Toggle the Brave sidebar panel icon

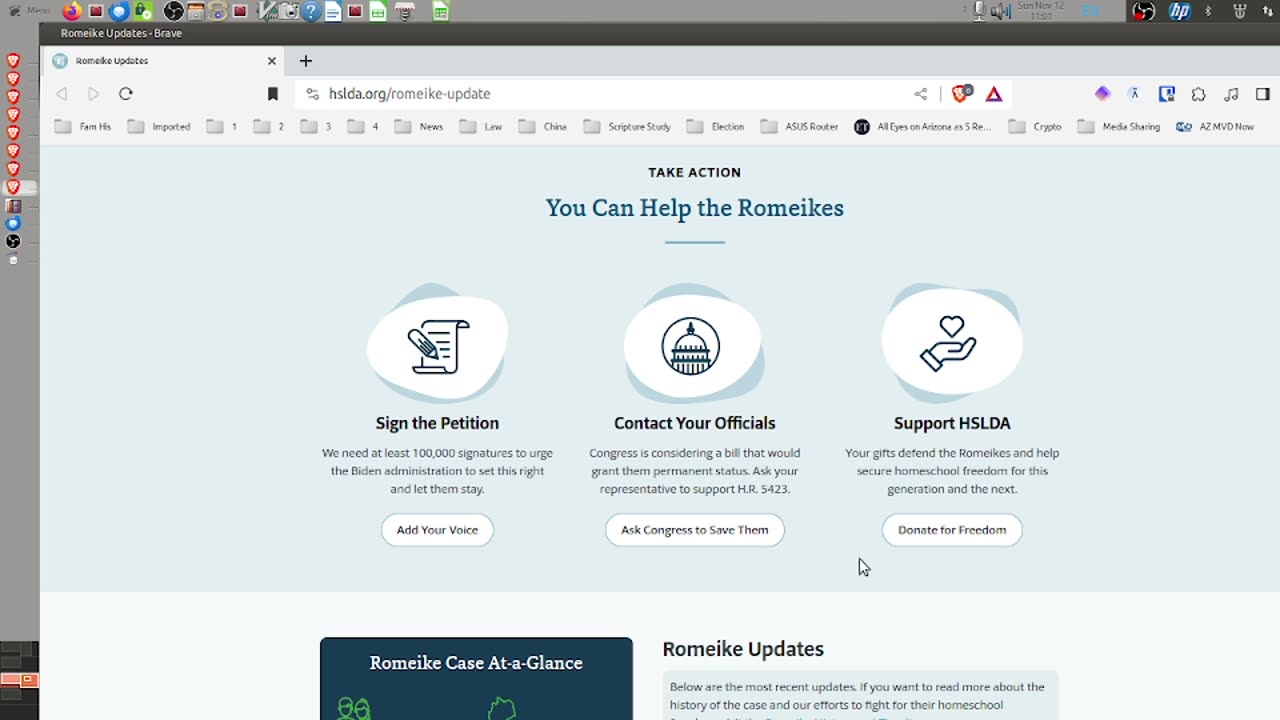pyautogui.click(x=1263, y=93)
